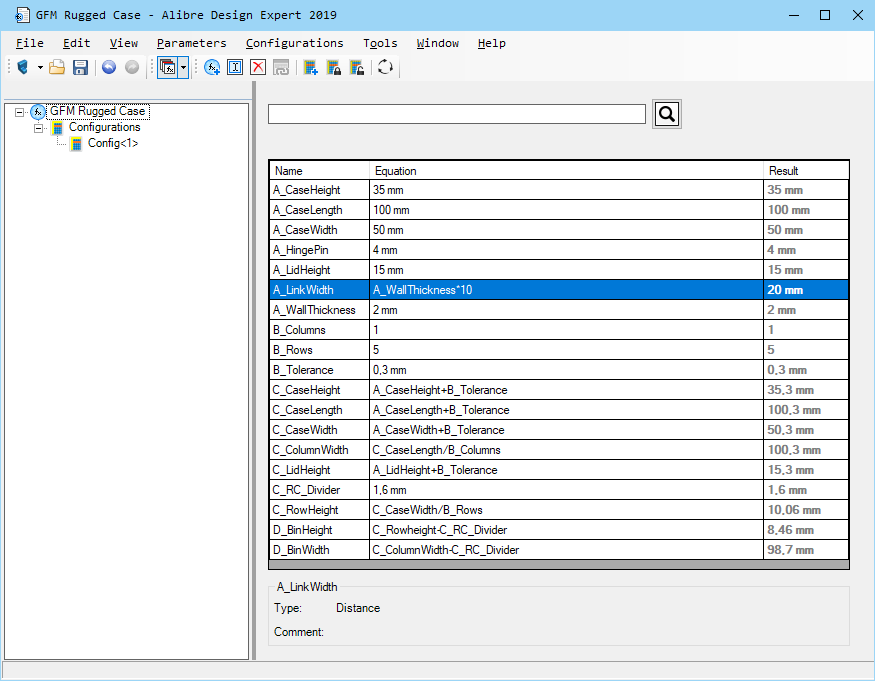Open the Edit menu
This screenshot has height=681, width=875.
point(76,43)
